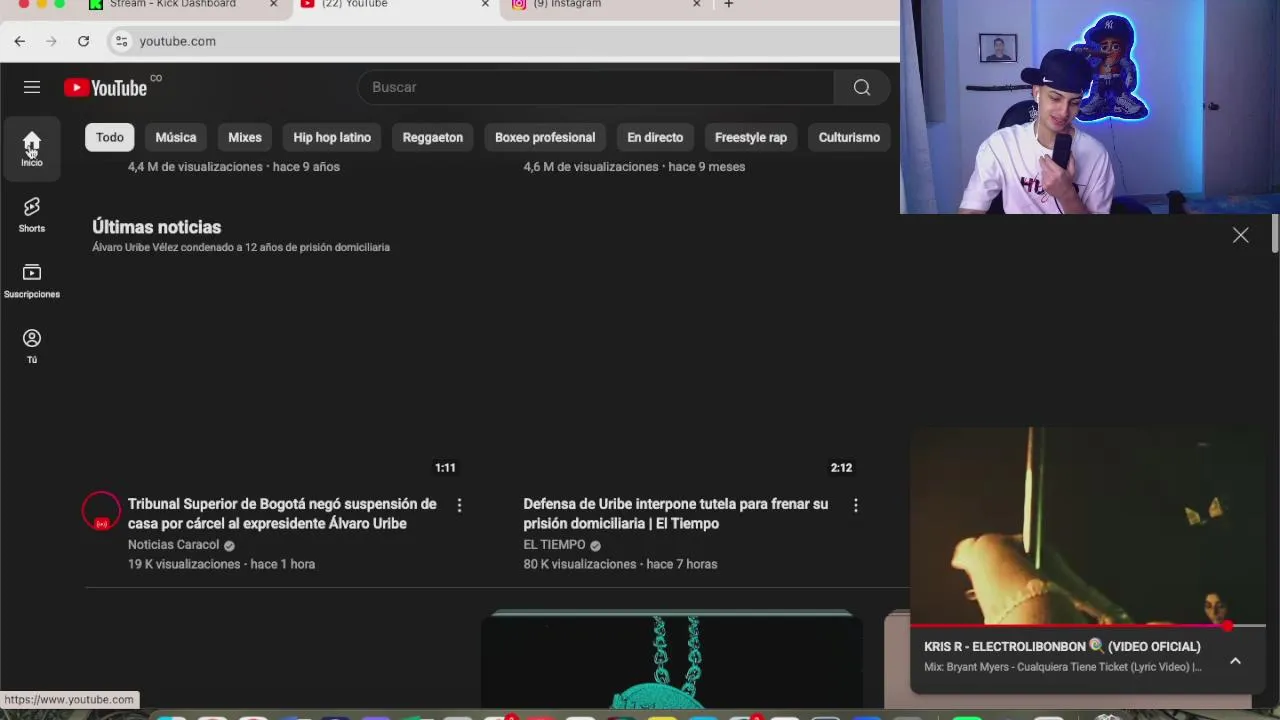Open Suscripciones in the sidebar
Image resolution: width=1280 pixels, height=720 pixels.
(x=32, y=281)
